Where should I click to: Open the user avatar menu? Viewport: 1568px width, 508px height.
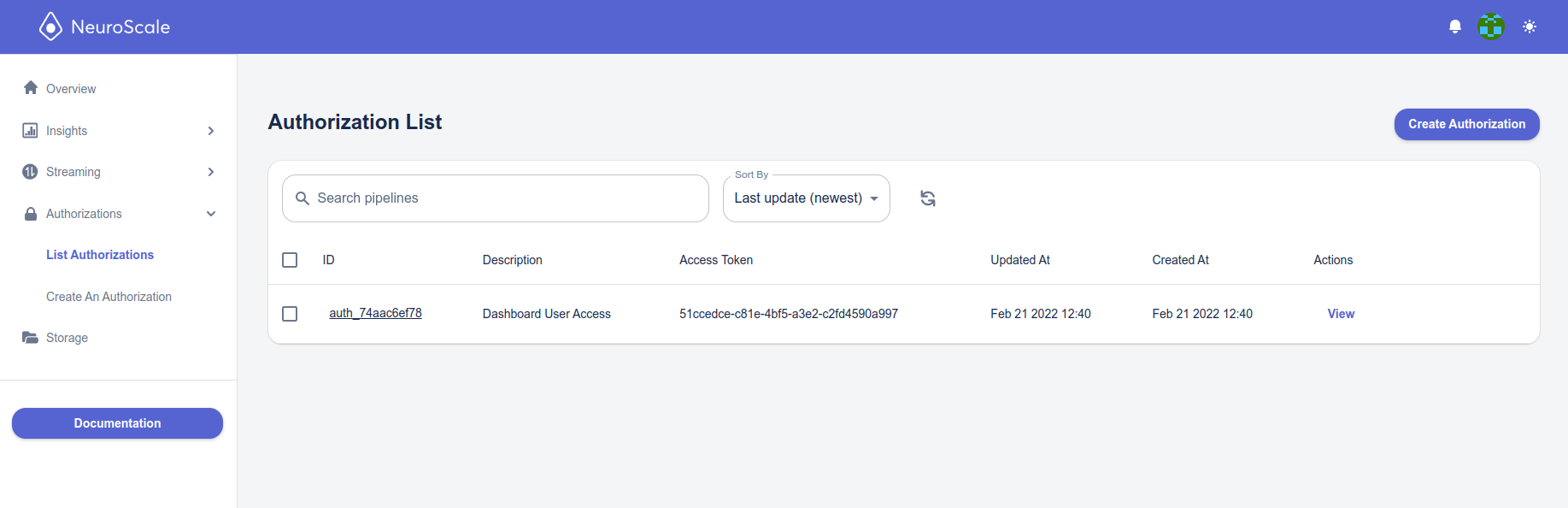pos(1491,27)
